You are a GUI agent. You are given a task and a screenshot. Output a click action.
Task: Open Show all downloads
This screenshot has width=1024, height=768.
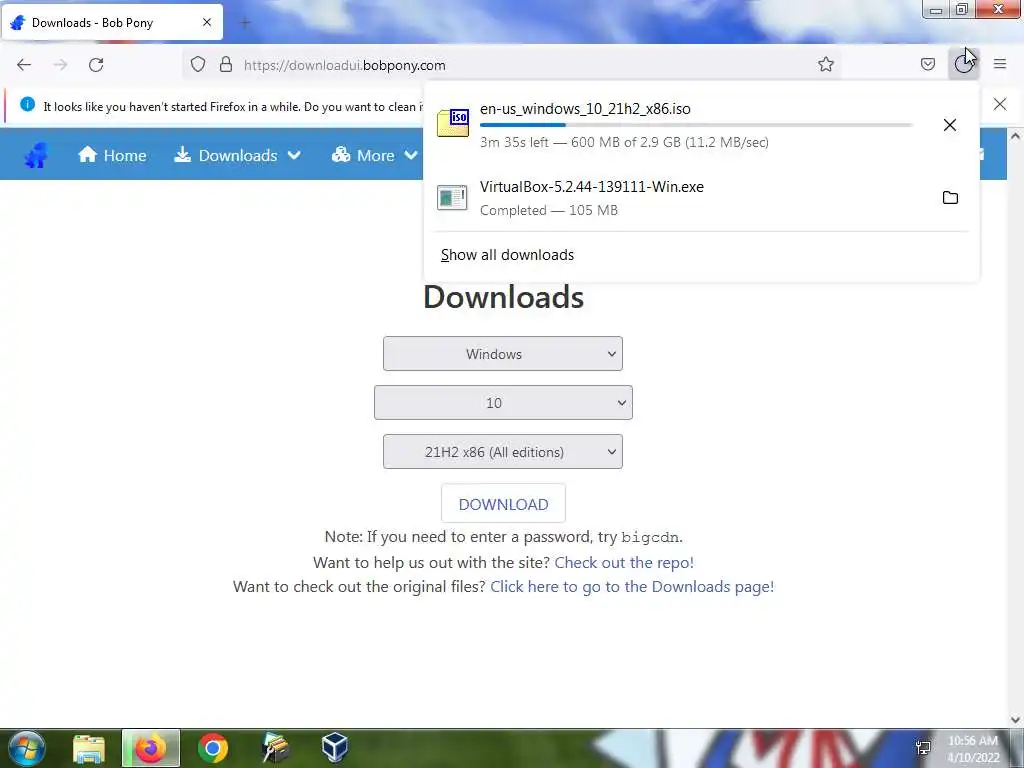coord(507,255)
